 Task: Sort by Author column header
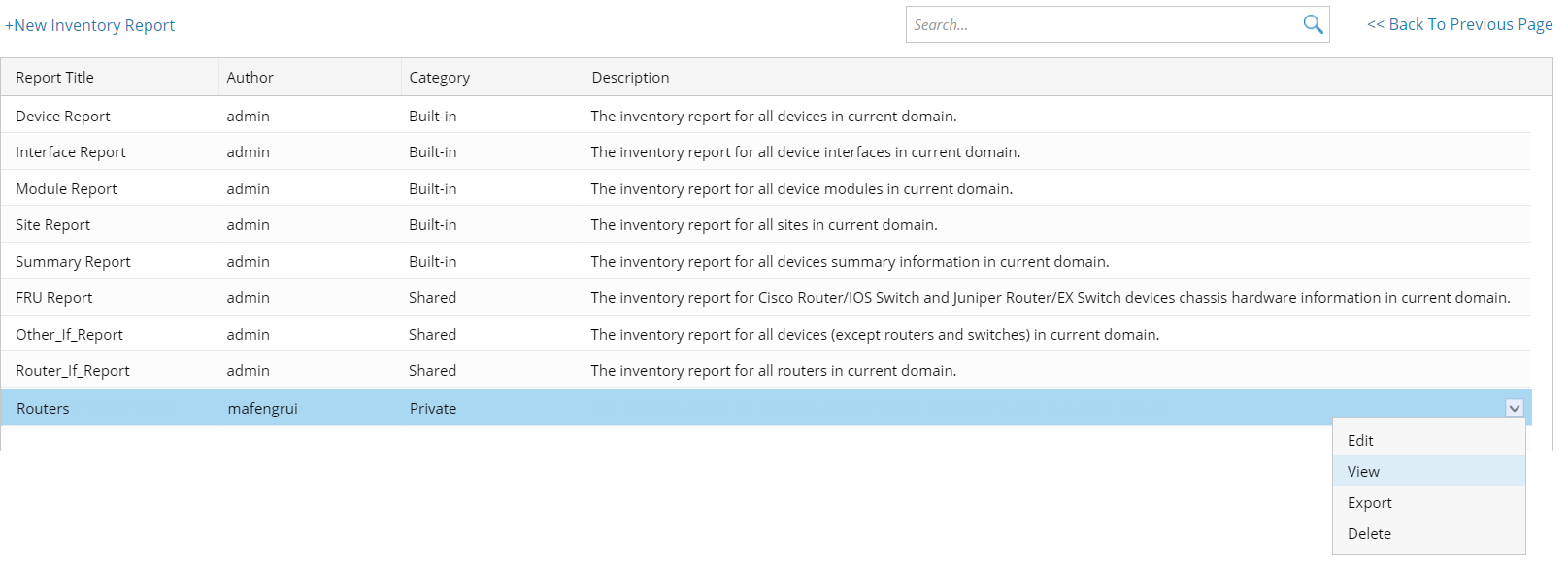tap(250, 77)
